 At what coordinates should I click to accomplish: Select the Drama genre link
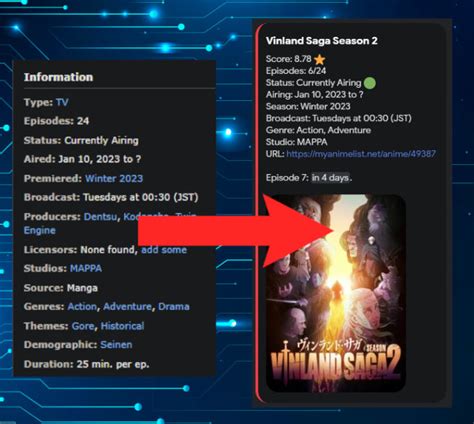[x=174, y=307]
